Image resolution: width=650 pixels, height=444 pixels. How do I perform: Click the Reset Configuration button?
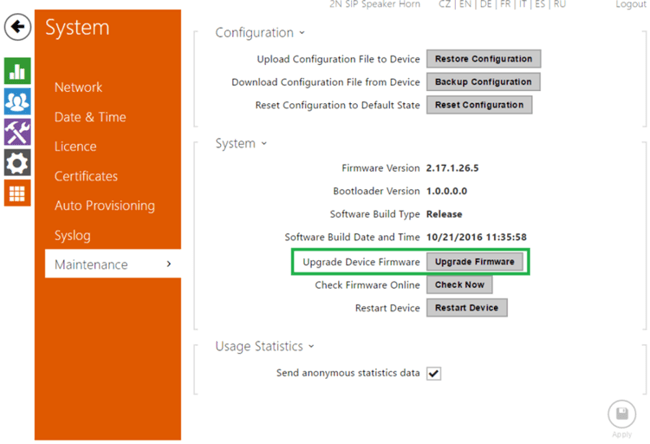479,105
